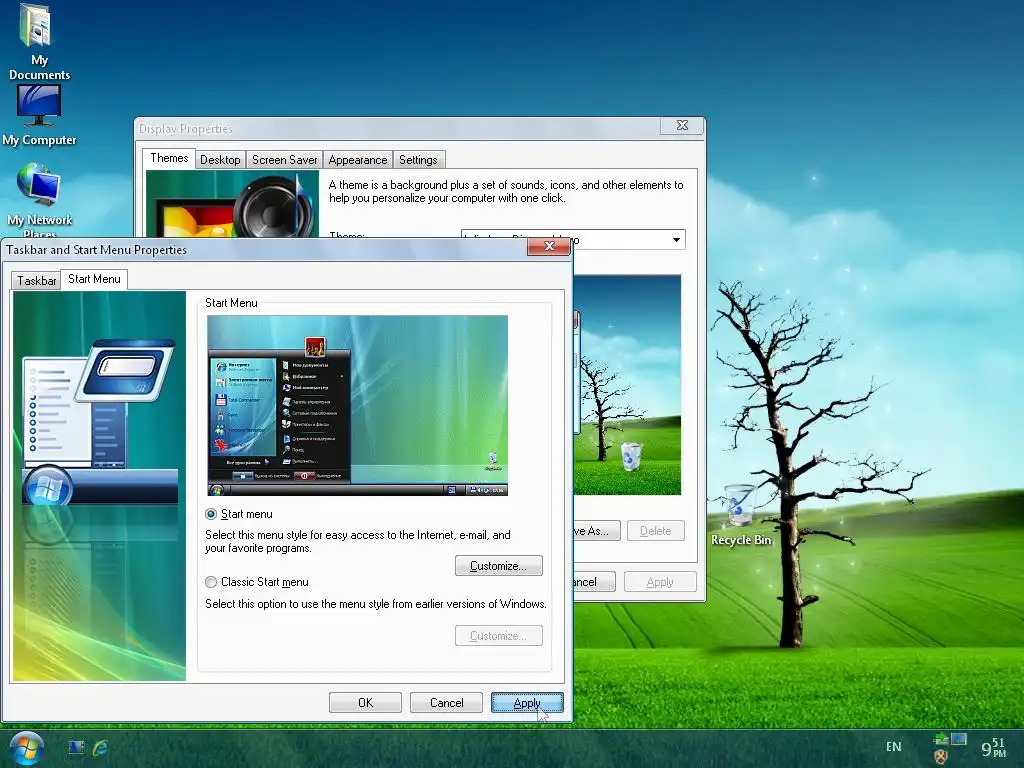Screen dimensions: 1024x768
Task: Click Apply in Taskbar and Start Menu Properties
Action: point(527,703)
